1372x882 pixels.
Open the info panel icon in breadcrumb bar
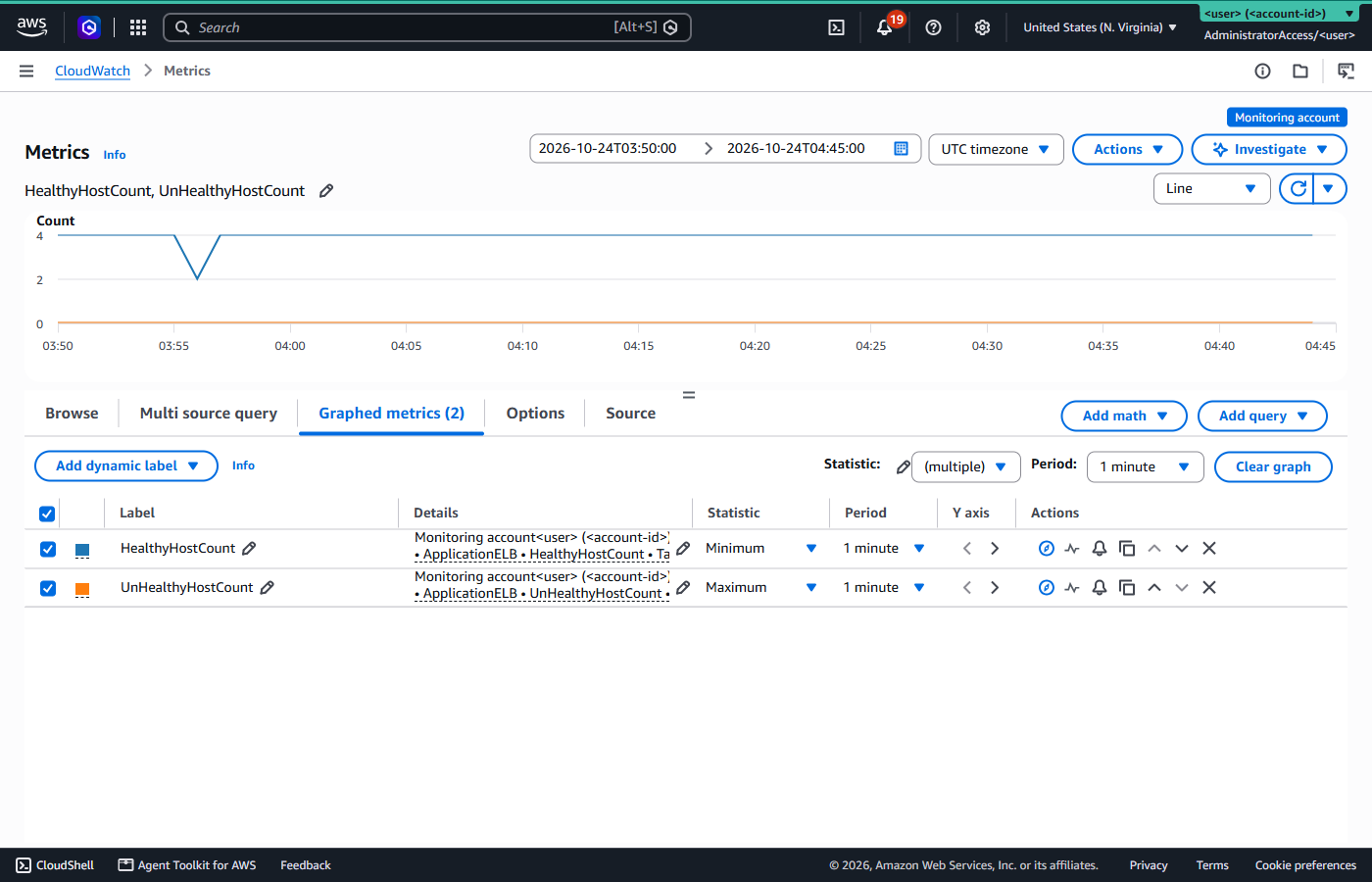(1262, 71)
